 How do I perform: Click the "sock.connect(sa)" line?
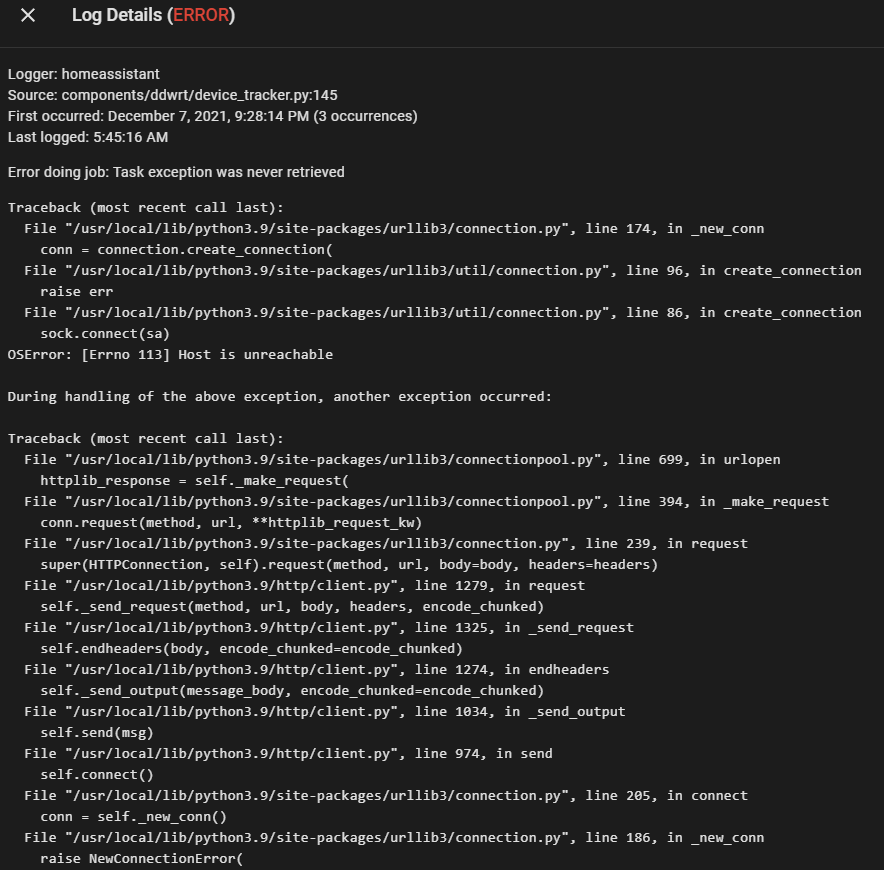(x=105, y=333)
